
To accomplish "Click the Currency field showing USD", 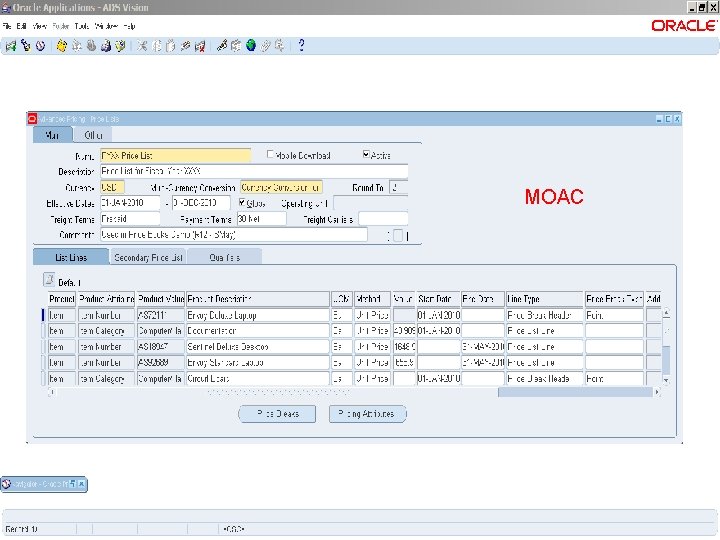I will [112, 187].
